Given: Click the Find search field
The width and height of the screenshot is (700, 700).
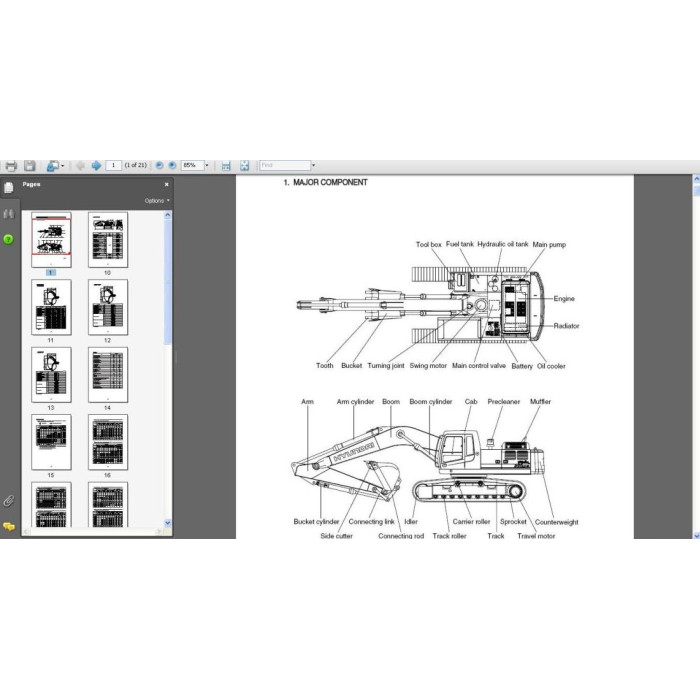Looking at the screenshot, I should (x=285, y=165).
